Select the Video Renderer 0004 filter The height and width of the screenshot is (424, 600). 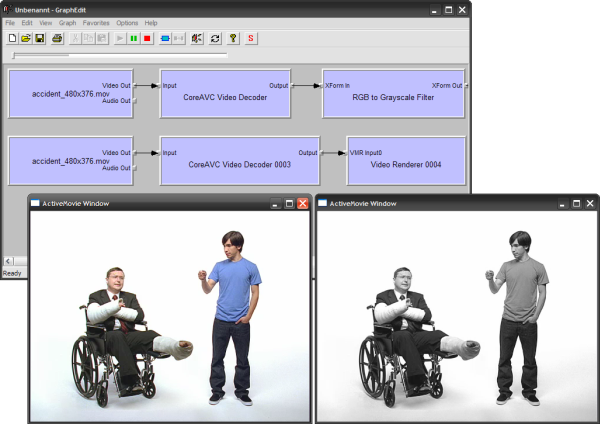406,161
